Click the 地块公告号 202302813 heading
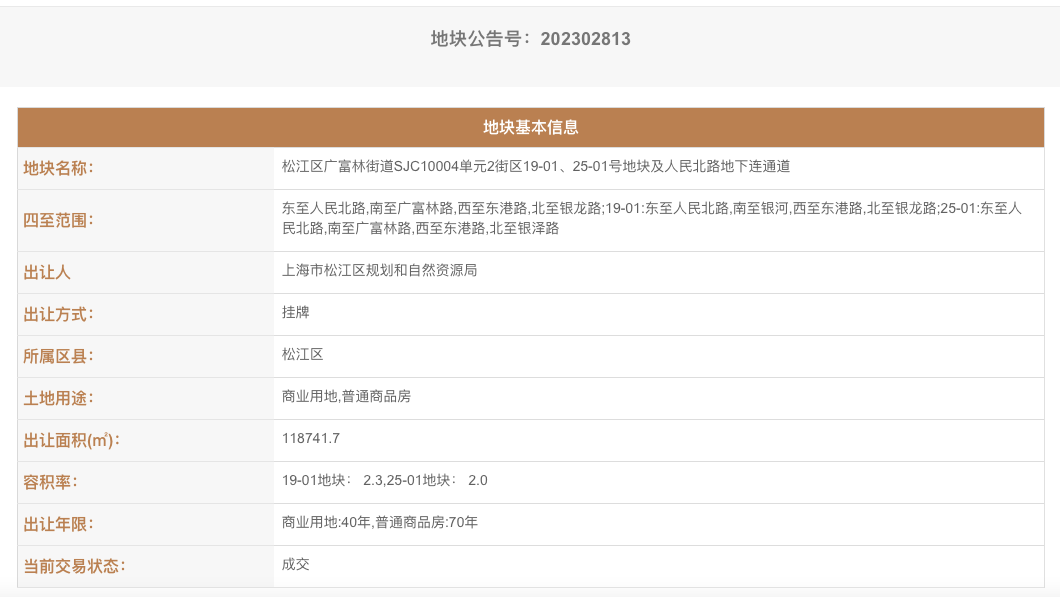The image size is (1060, 597). coord(530,39)
